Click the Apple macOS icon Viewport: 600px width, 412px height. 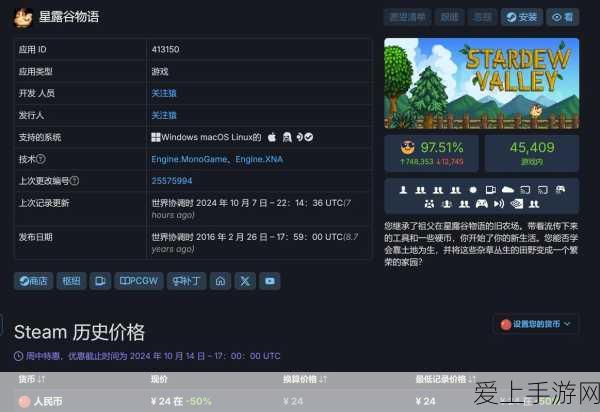272,137
